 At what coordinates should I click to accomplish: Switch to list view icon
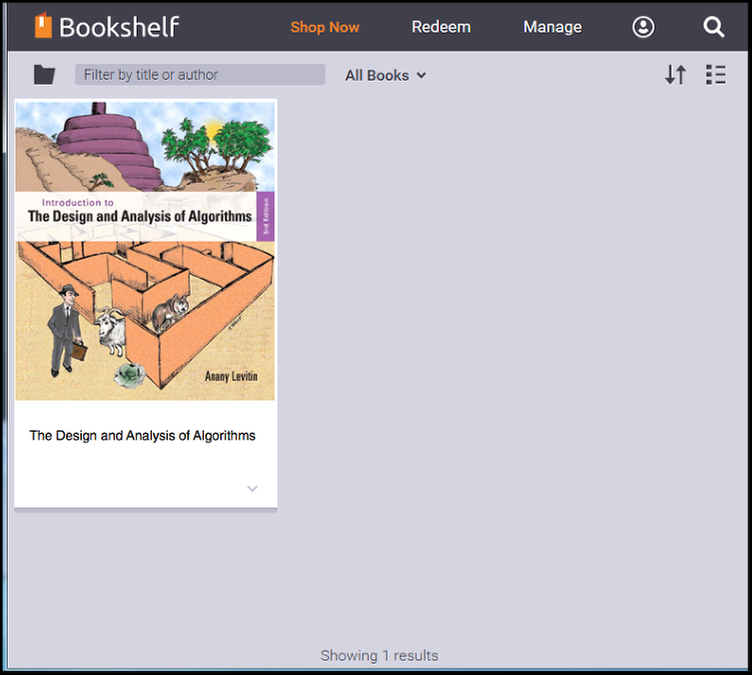point(716,75)
